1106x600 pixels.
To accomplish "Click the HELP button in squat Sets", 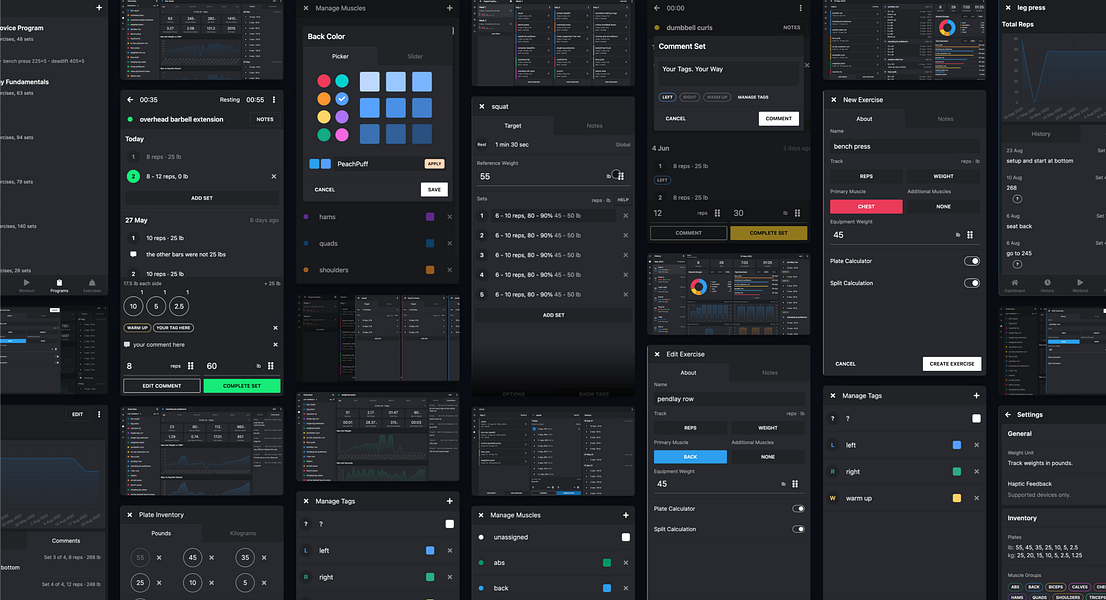I will [624, 200].
